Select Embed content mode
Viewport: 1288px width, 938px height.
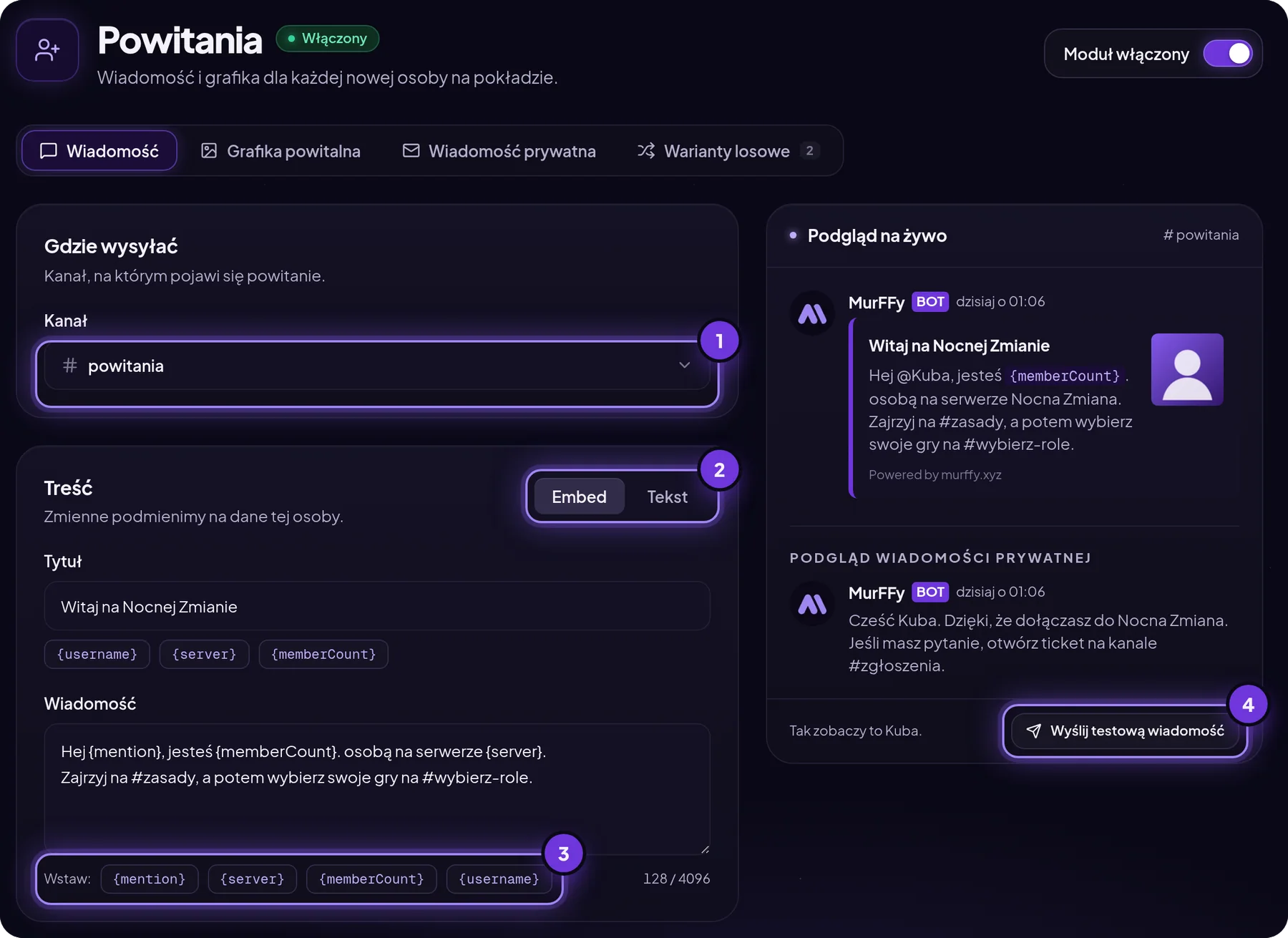click(x=579, y=497)
